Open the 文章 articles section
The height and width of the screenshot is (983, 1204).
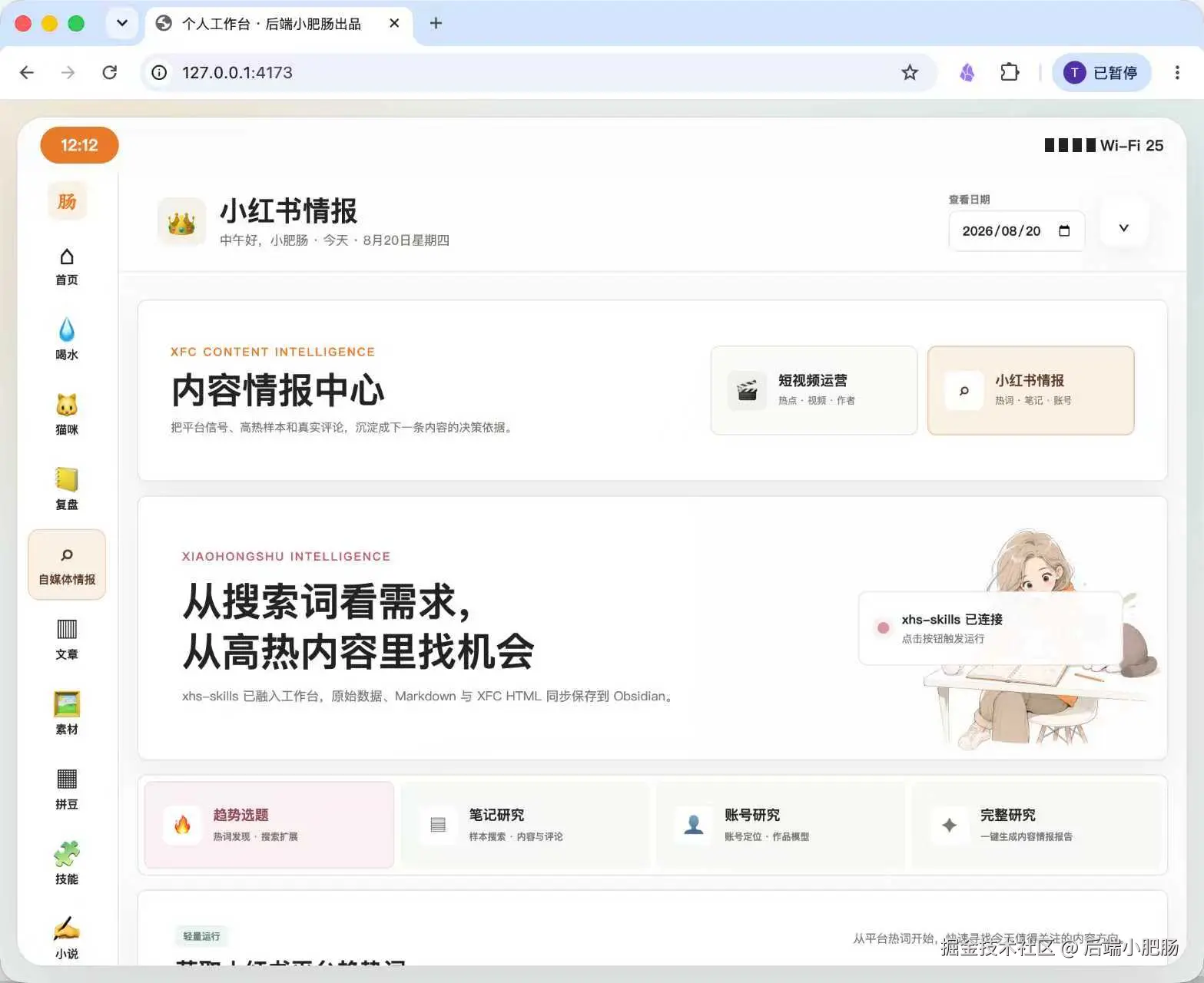point(67,640)
